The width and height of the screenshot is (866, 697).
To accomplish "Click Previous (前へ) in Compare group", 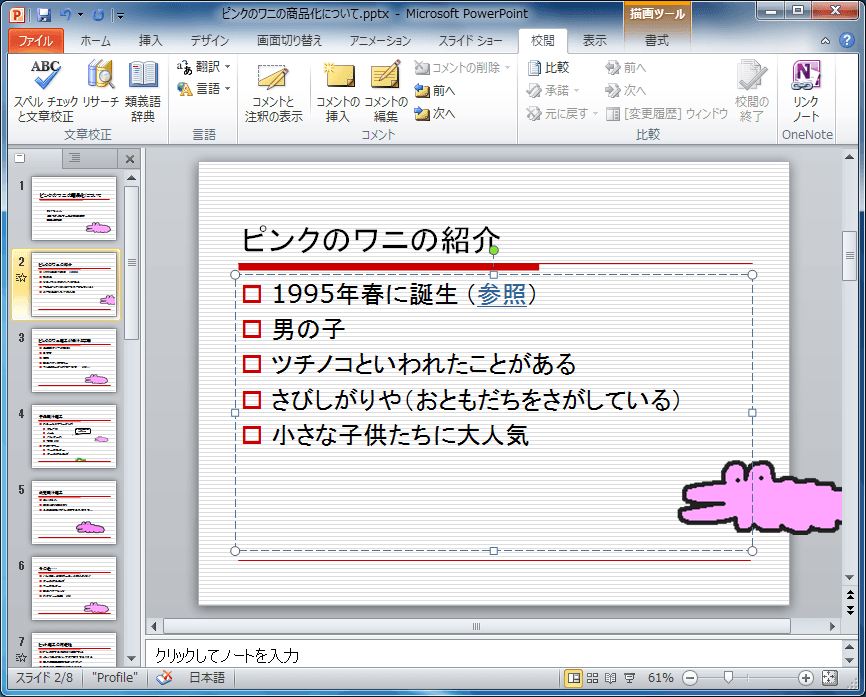I will pyautogui.click(x=625, y=67).
